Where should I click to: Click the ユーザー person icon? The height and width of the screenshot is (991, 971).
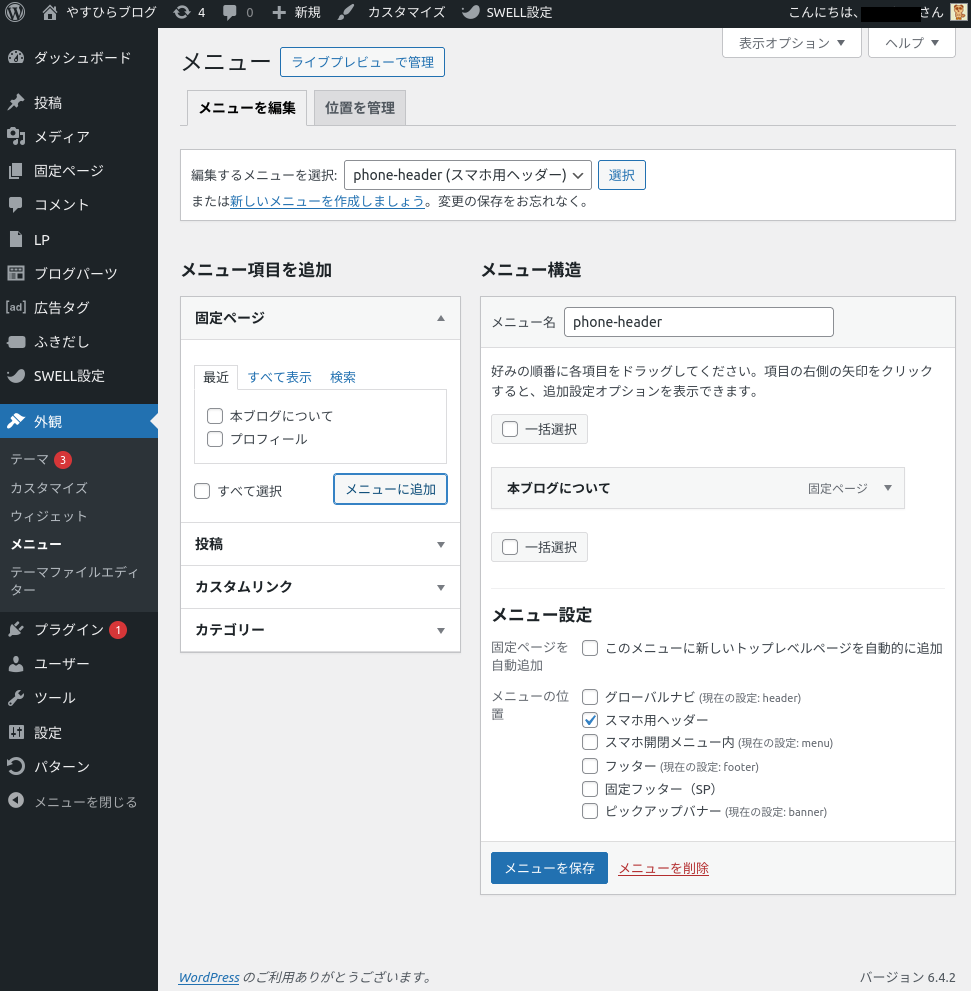click(x=16, y=664)
